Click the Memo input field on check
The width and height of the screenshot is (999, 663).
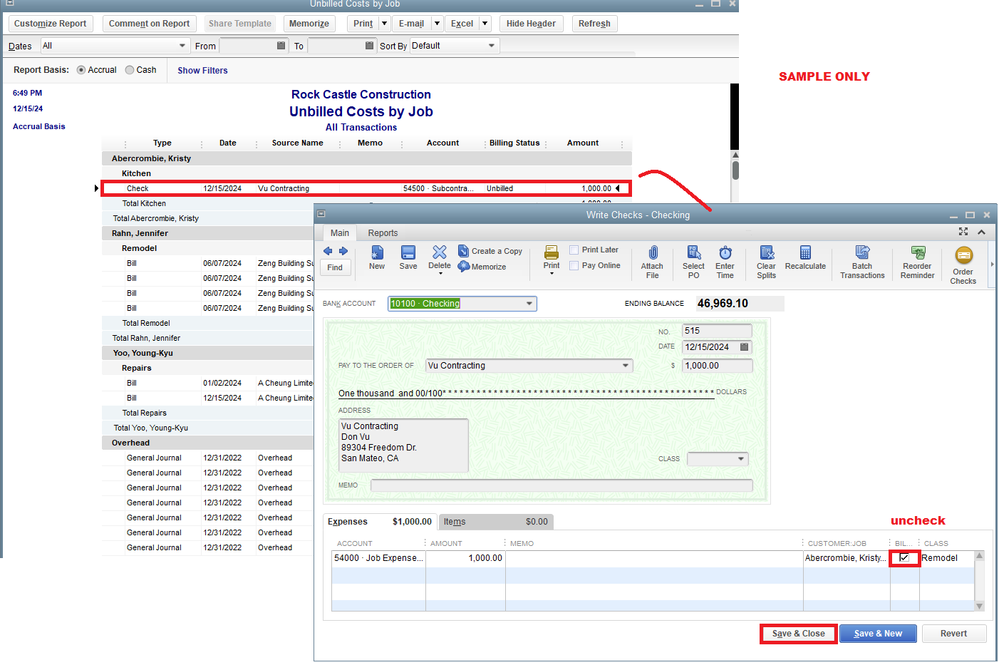pyautogui.click(x=561, y=486)
